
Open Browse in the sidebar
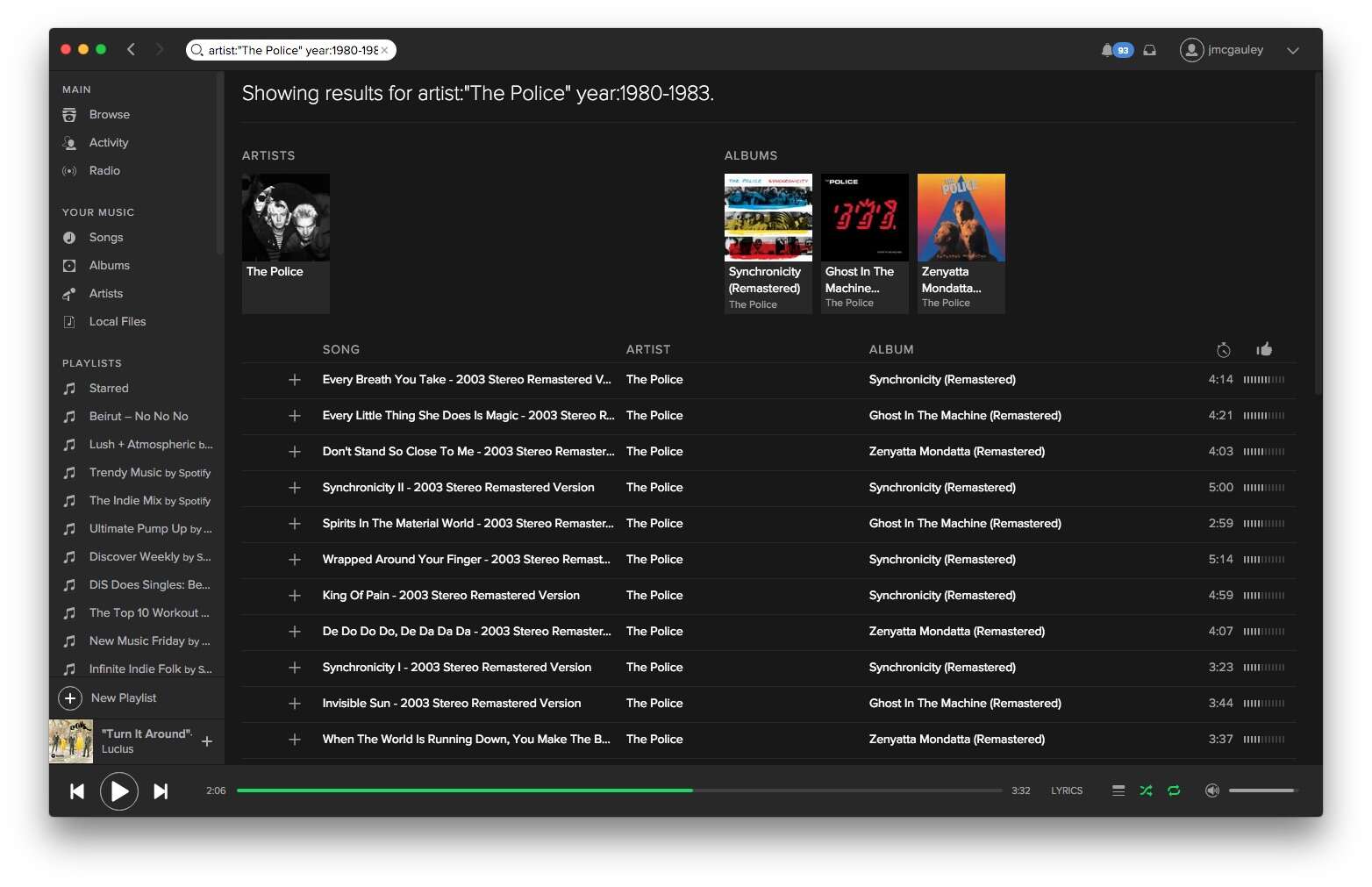tap(110, 114)
